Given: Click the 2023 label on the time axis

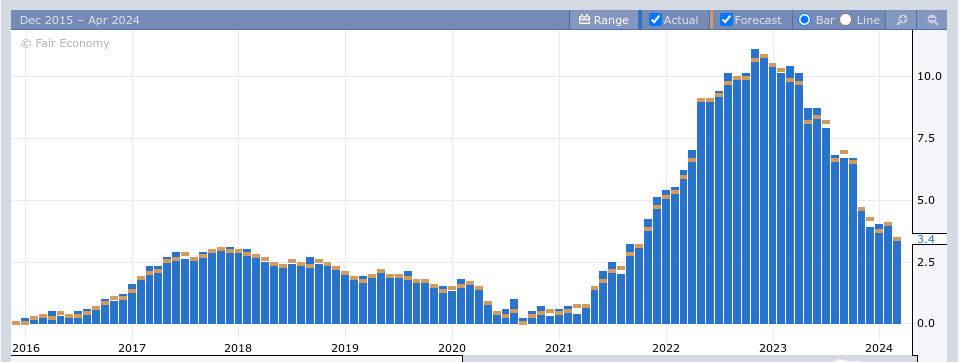Looking at the screenshot, I should (772, 348).
